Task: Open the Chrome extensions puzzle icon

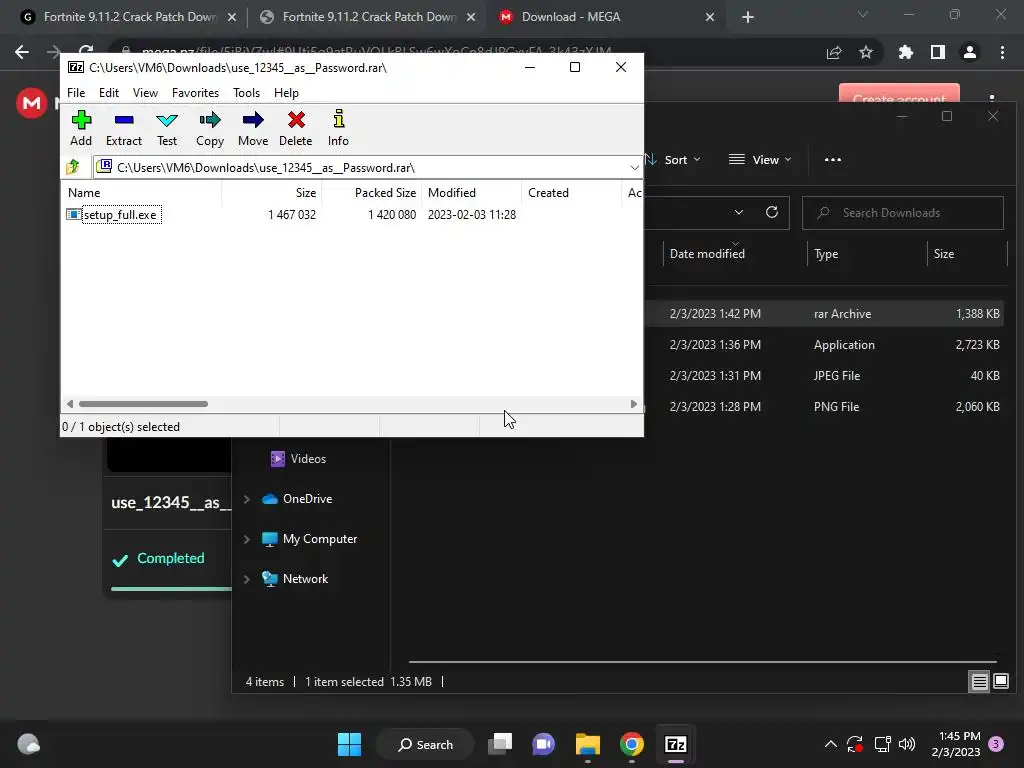Action: [905, 52]
